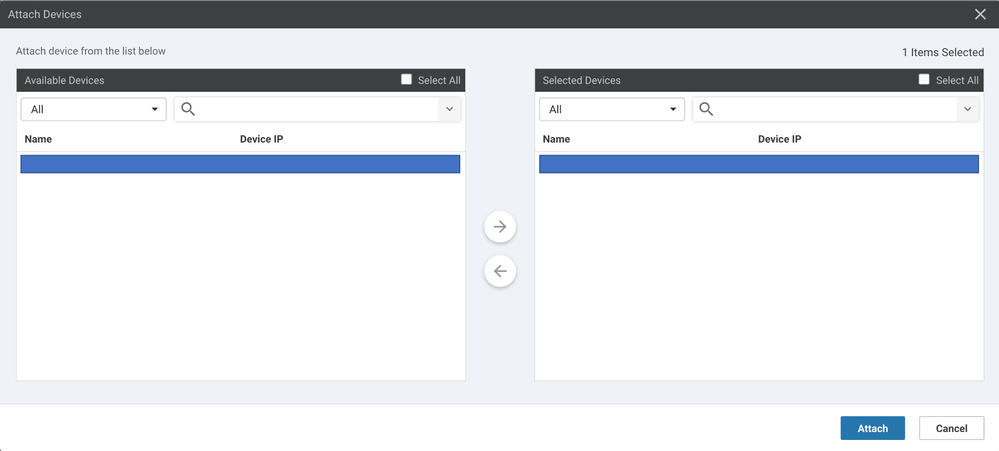The height and width of the screenshot is (451, 999).
Task: Sort Selected Devices by Name column
Action: pos(556,139)
